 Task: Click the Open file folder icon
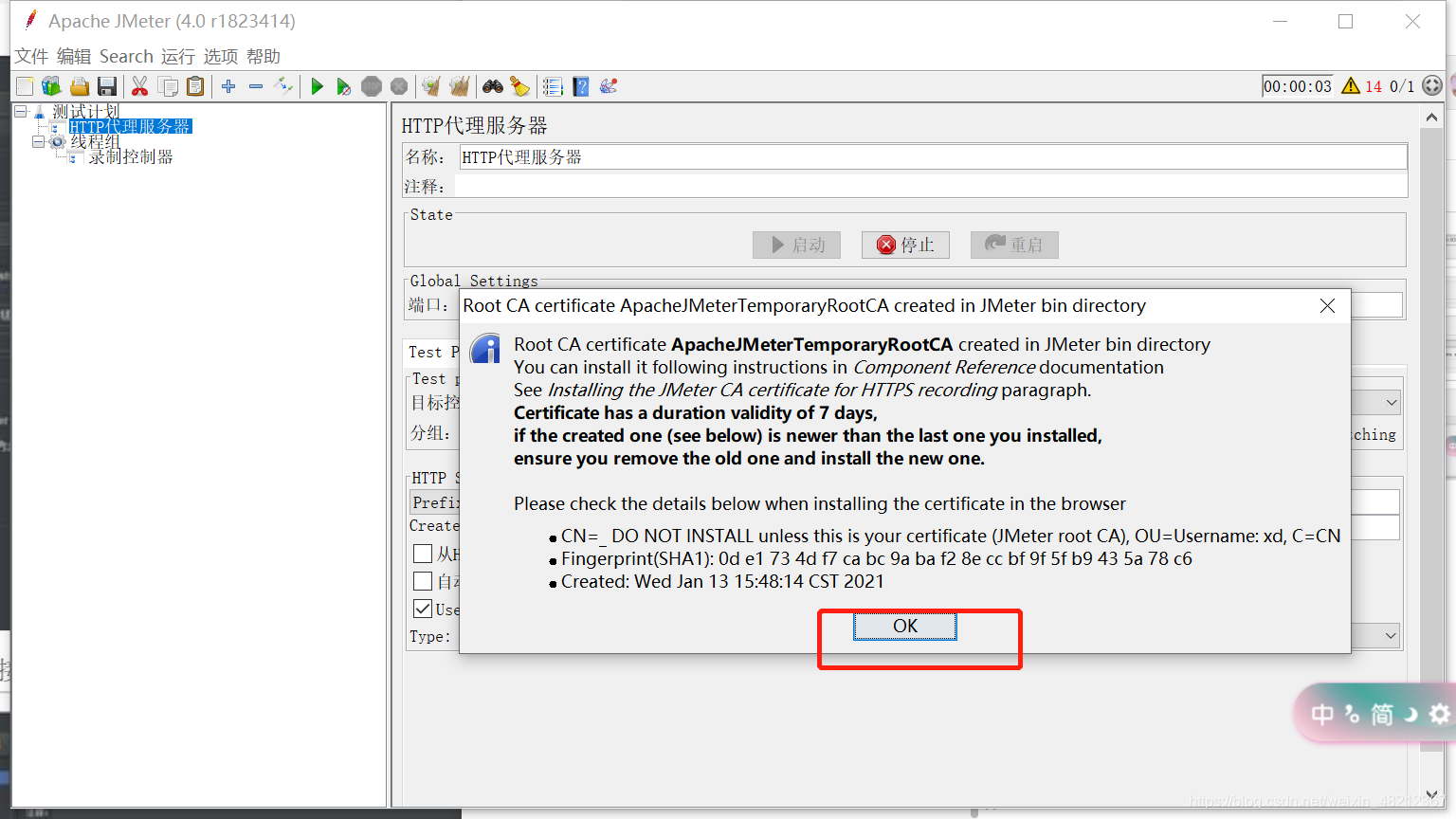[x=80, y=86]
